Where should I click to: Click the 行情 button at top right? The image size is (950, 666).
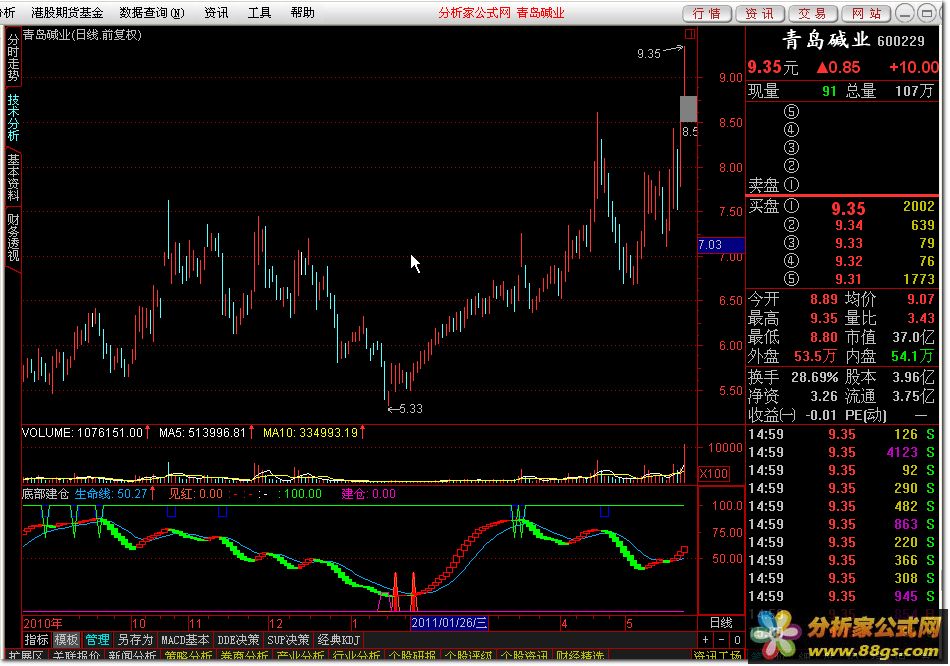707,13
